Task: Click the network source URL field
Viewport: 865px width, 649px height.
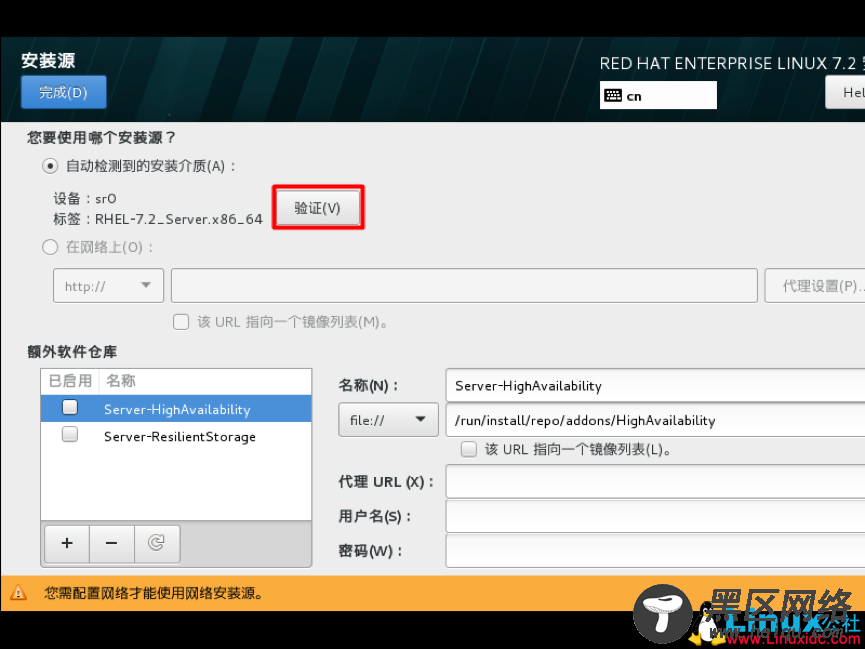Action: pyautogui.click(x=464, y=285)
